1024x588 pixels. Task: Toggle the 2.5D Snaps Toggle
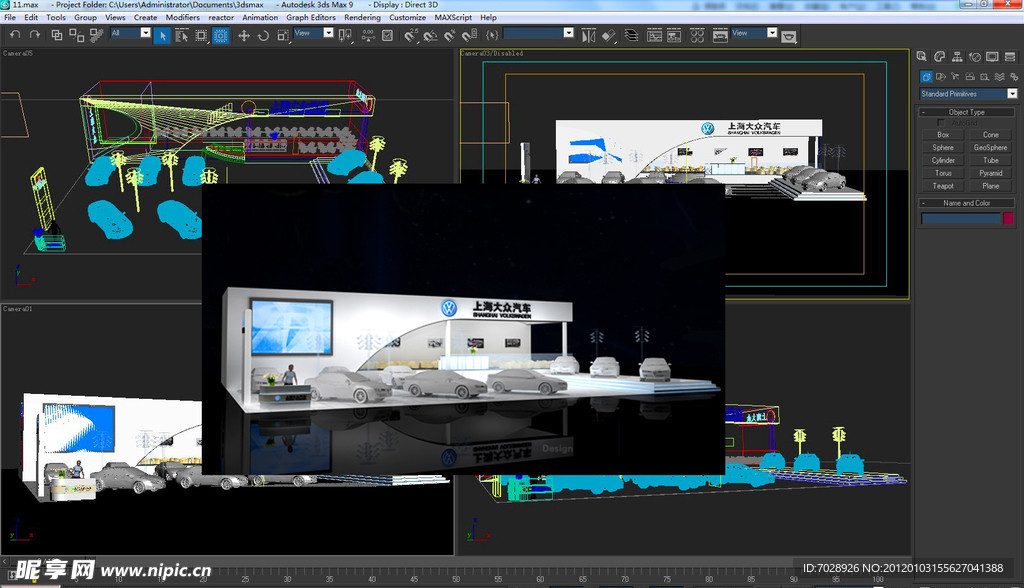coord(411,35)
